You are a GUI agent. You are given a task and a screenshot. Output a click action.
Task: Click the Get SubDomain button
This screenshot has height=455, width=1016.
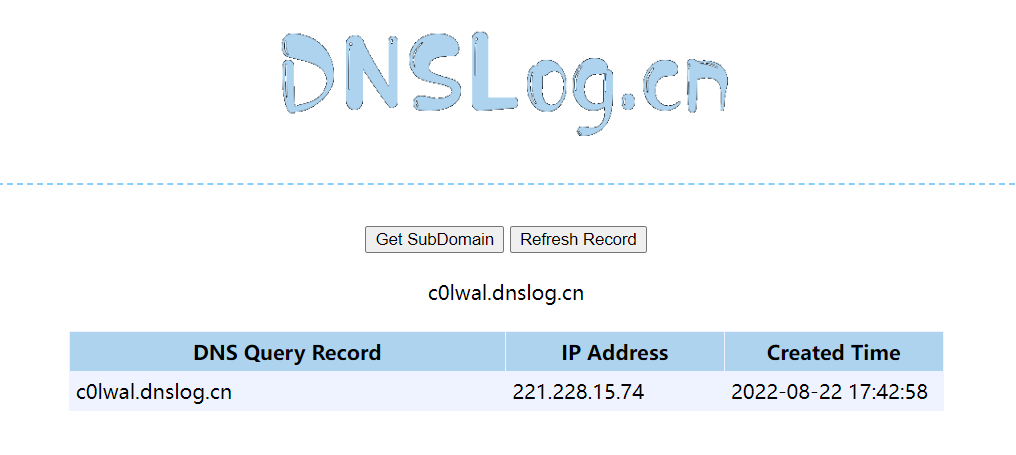point(434,240)
